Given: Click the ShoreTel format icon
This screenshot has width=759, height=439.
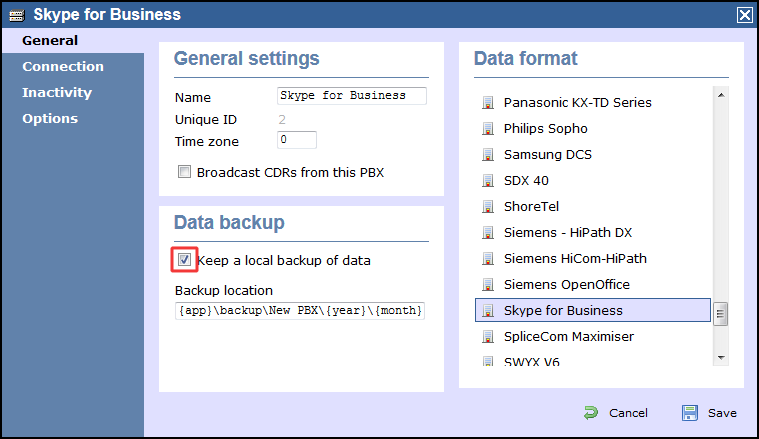Looking at the screenshot, I should [487, 207].
